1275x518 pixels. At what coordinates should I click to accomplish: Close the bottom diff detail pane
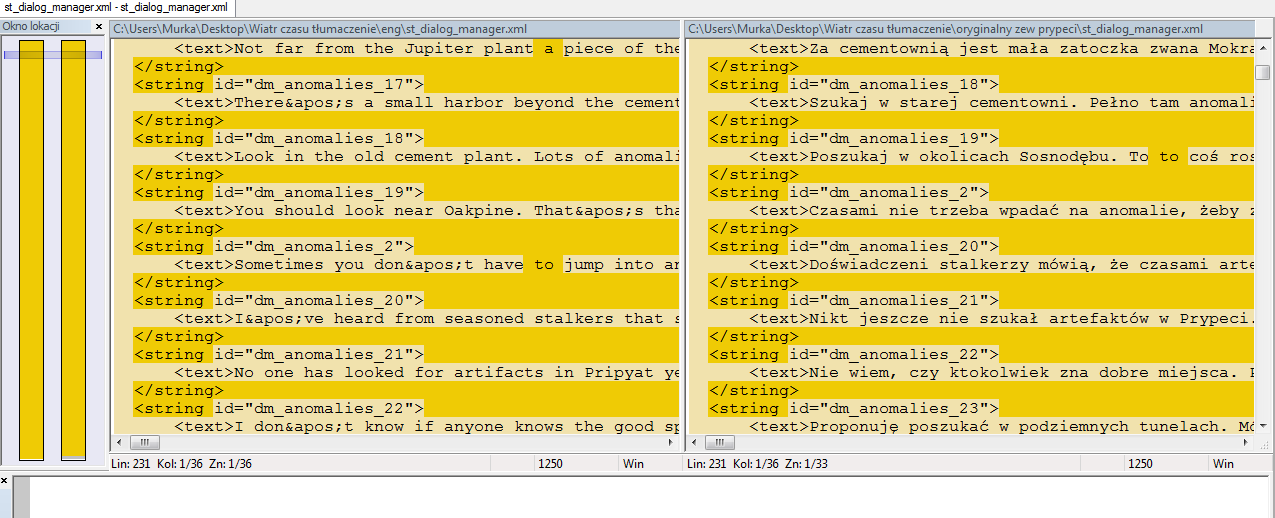pos(4,481)
